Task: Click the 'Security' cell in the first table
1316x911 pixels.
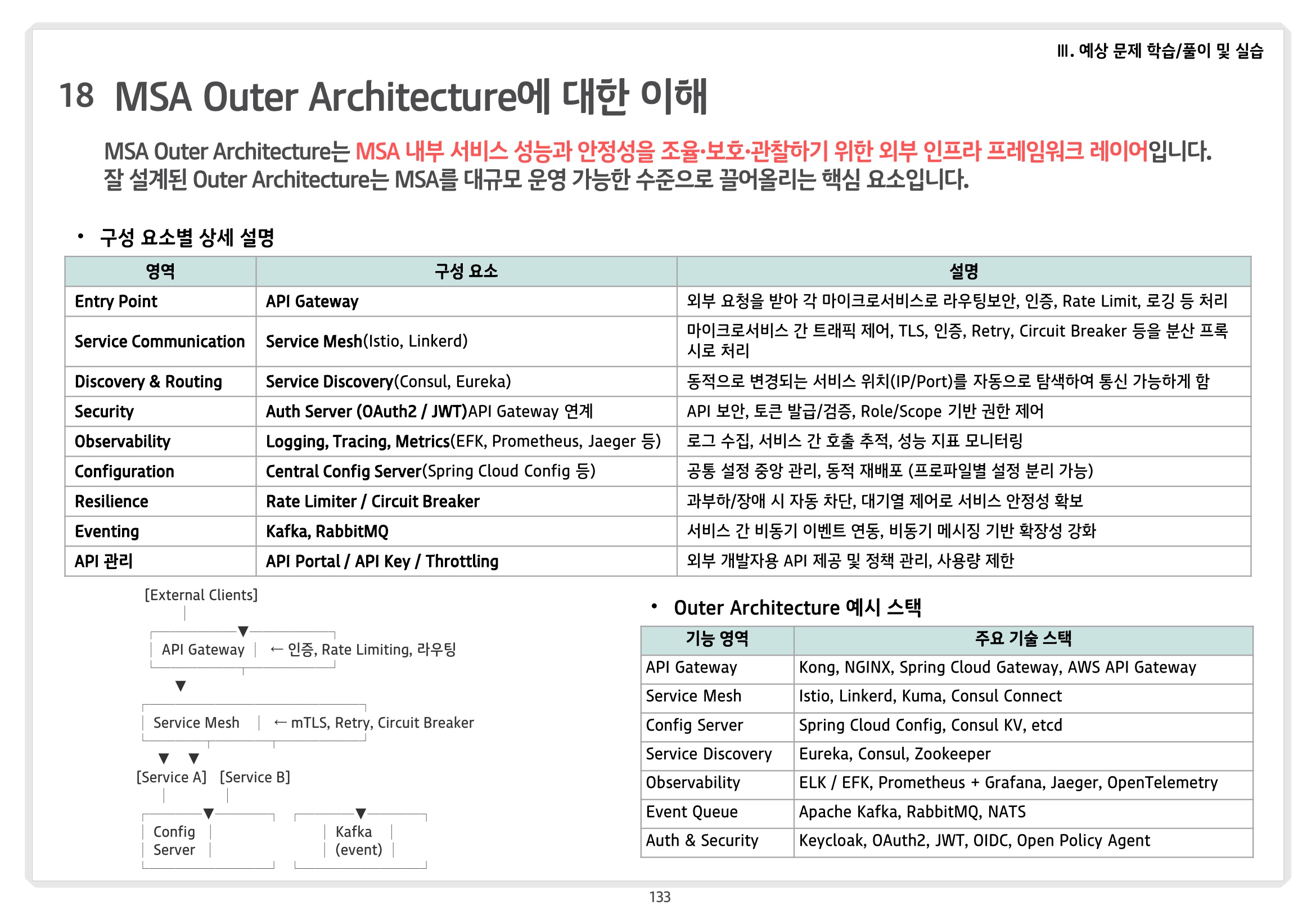Action: (x=160, y=412)
